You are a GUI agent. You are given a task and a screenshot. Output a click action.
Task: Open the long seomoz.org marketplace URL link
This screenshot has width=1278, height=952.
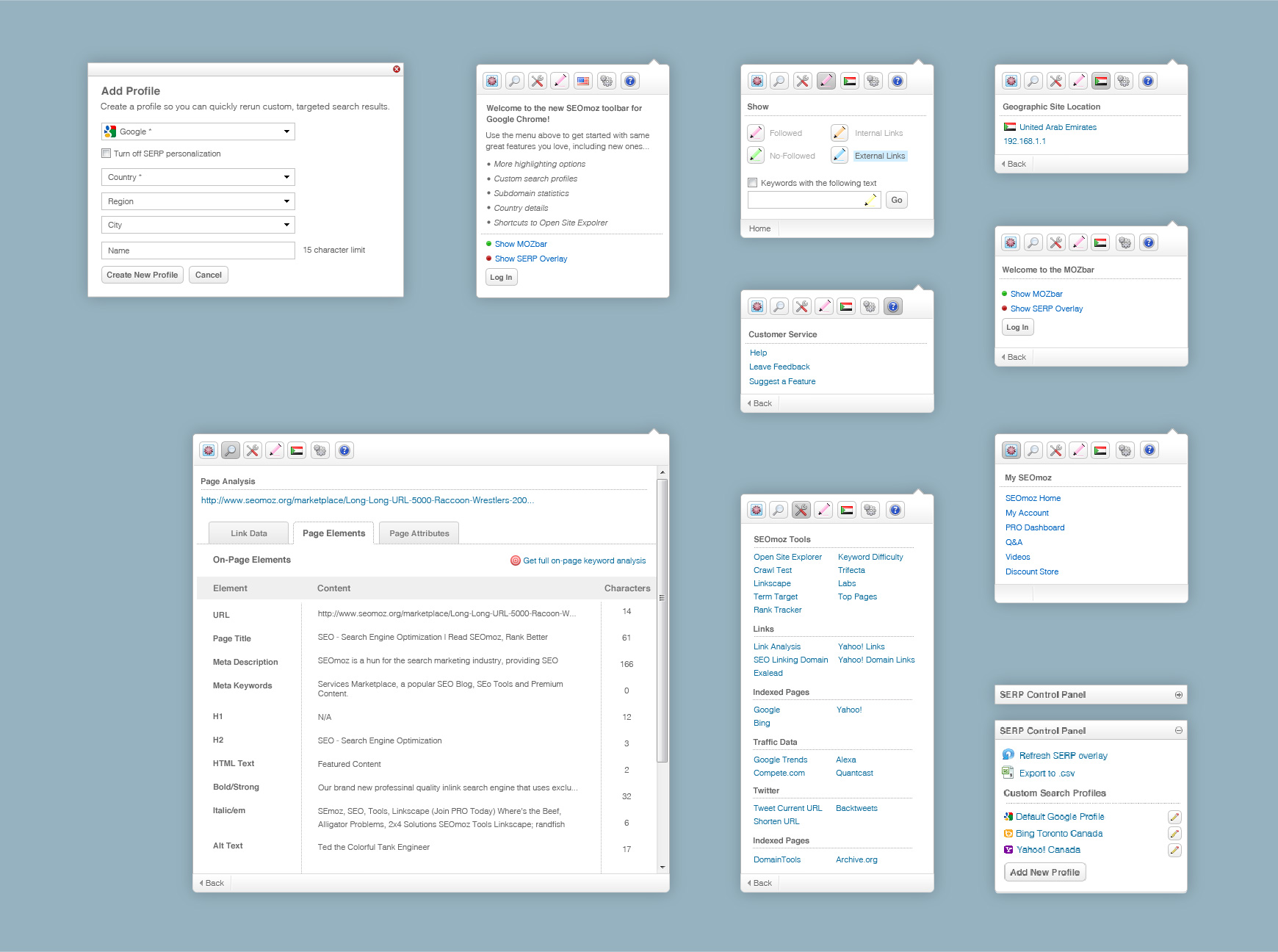coord(367,500)
